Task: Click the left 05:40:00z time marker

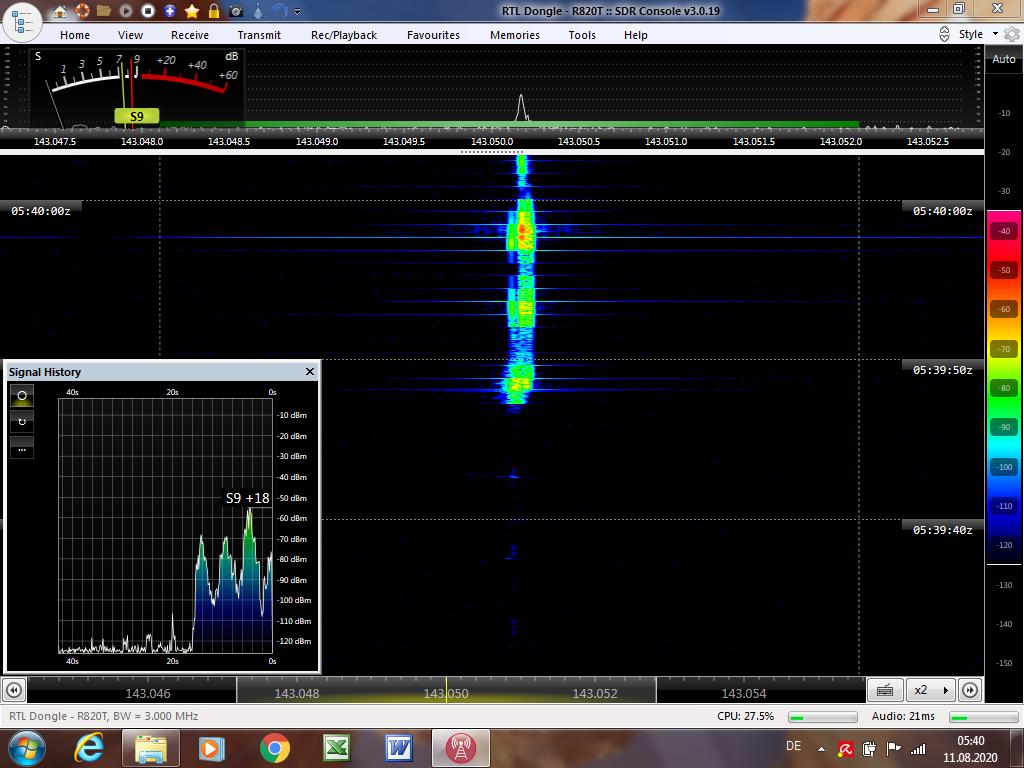Action: click(40, 211)
